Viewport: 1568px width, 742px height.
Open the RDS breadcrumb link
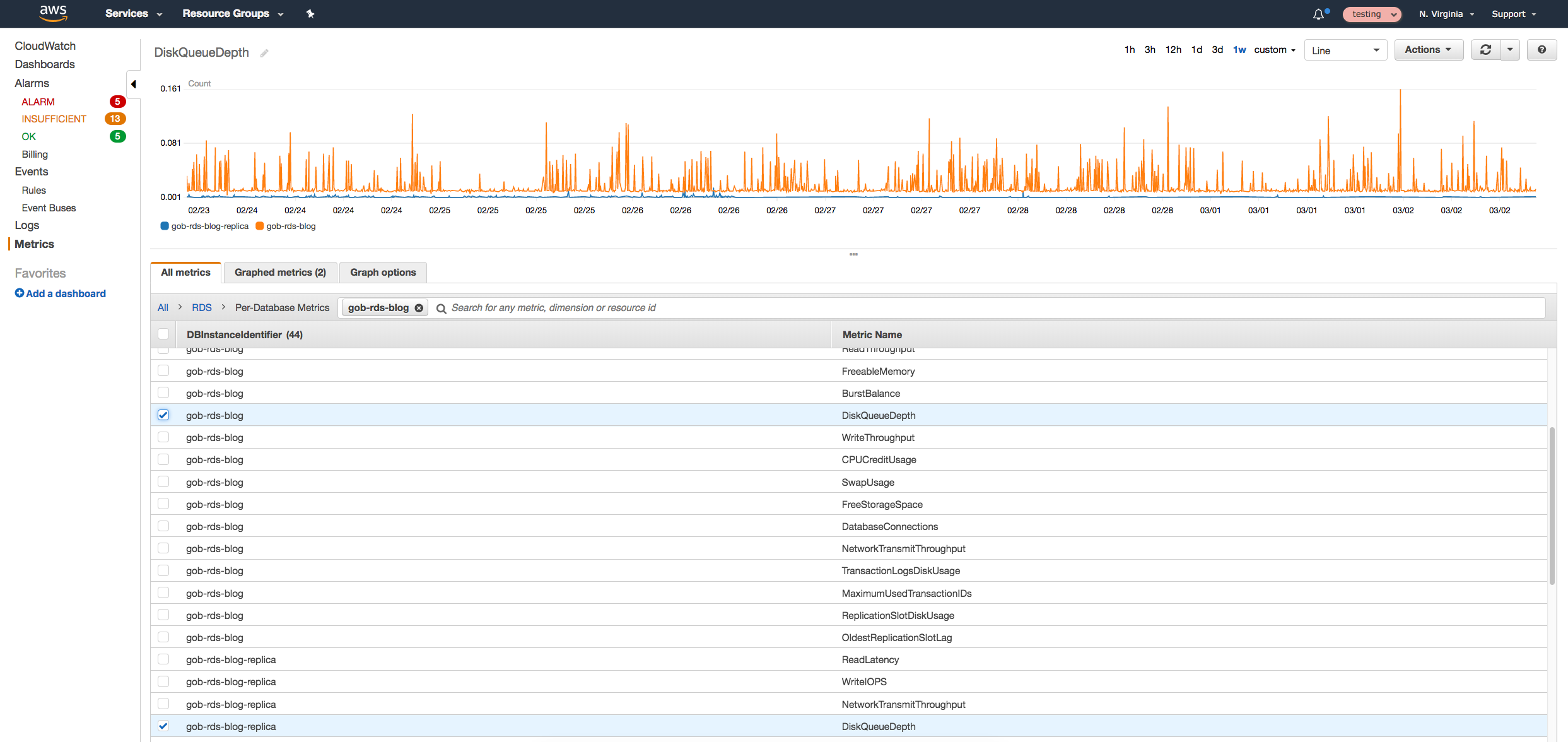(202, 307)
